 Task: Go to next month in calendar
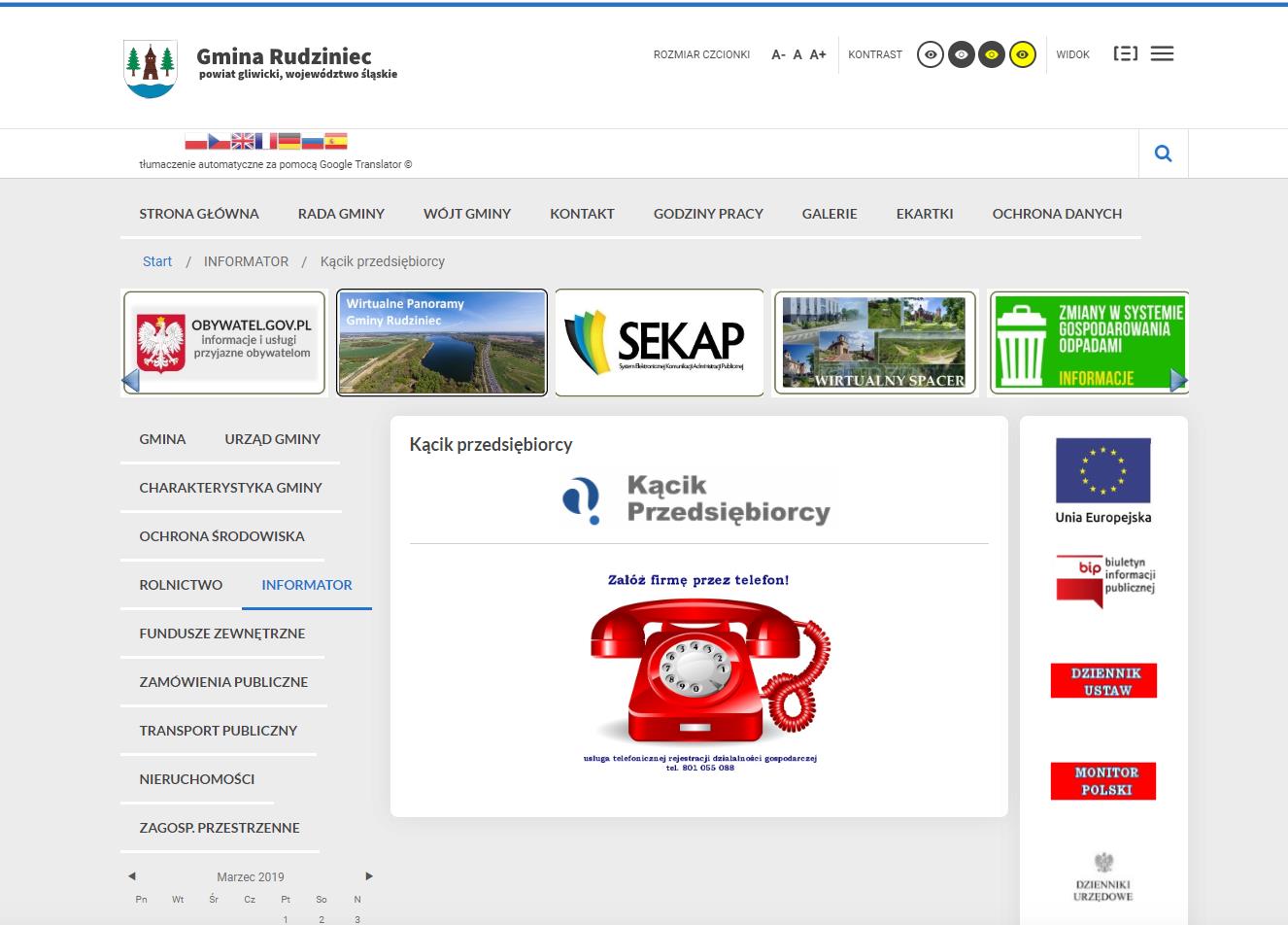pos(369,876)
